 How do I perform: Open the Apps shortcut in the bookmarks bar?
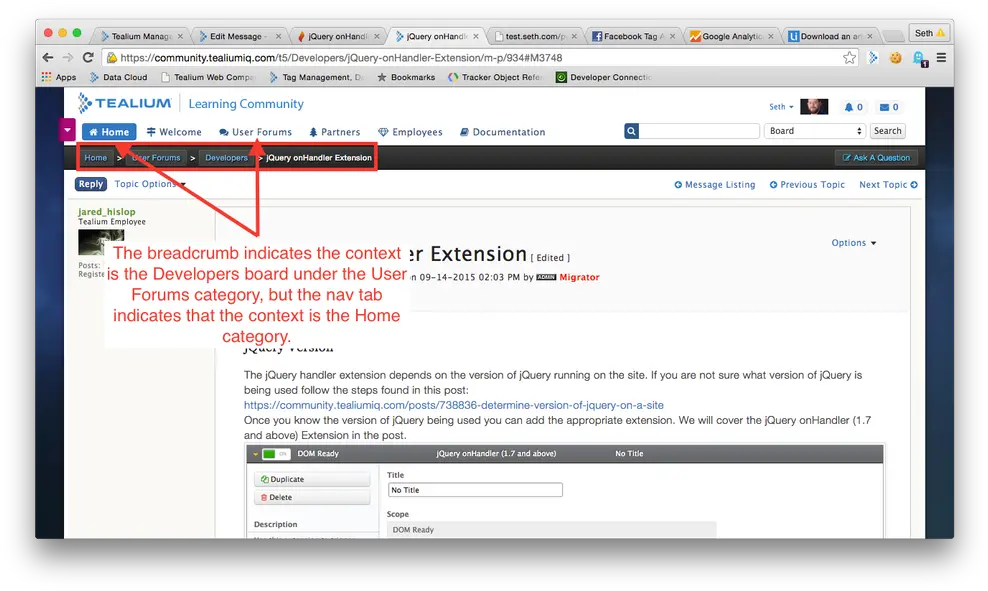point(59,77)
